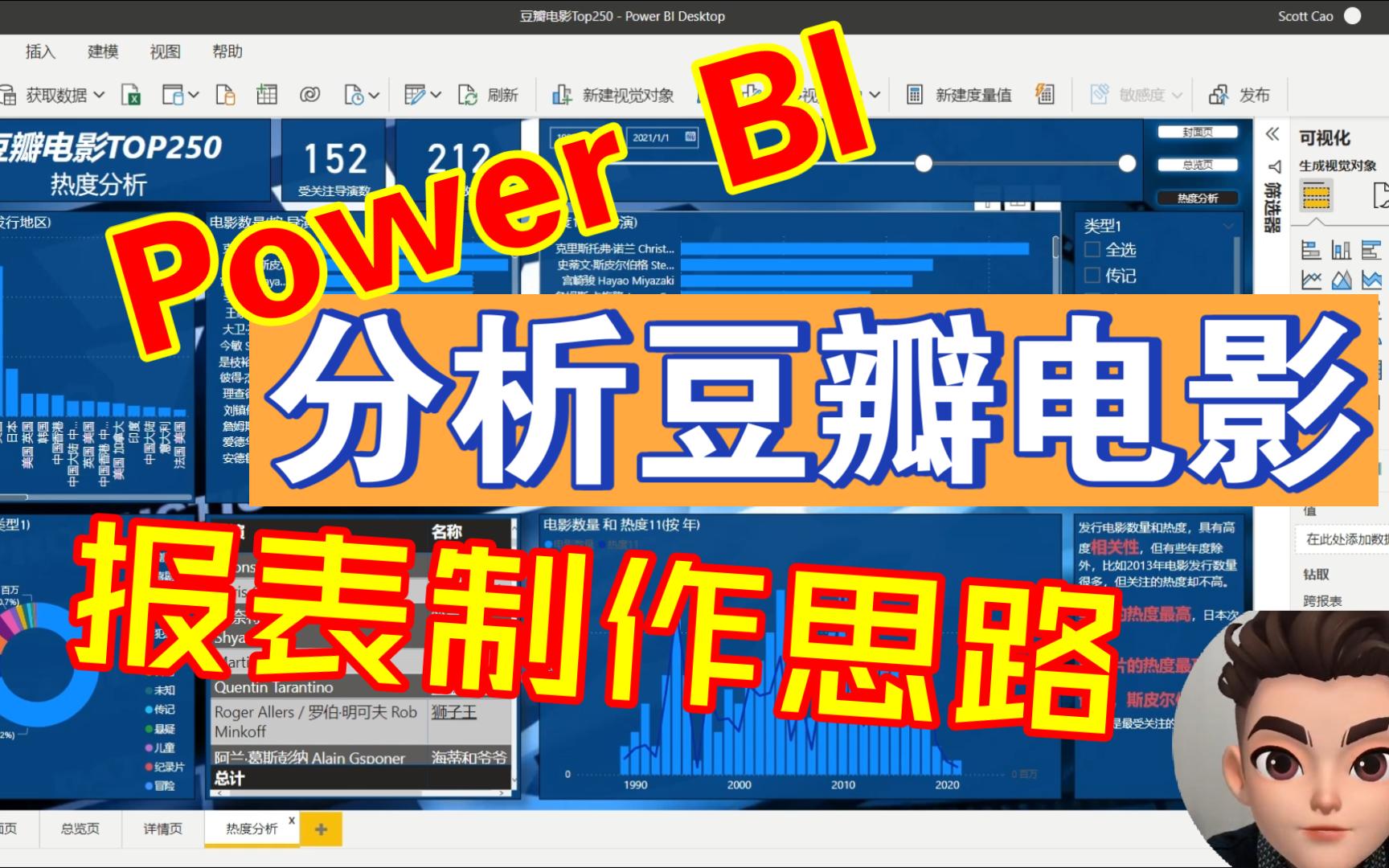The height and width of the screenshot is (868, 1389).
Task: Close the 热度分析 page tab
Action: tap(292, 821)
